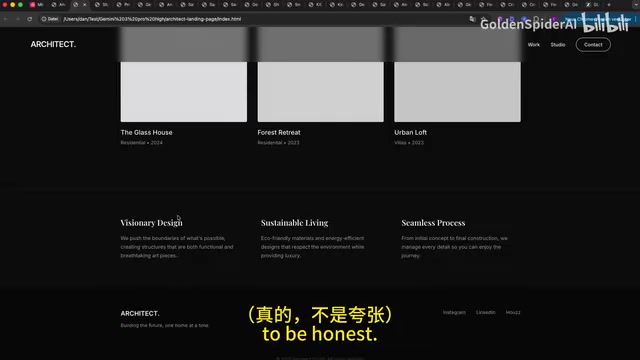Switch to the first tab with the pink icon
Viewport: 640px width, 360px height.
[36, 5]
